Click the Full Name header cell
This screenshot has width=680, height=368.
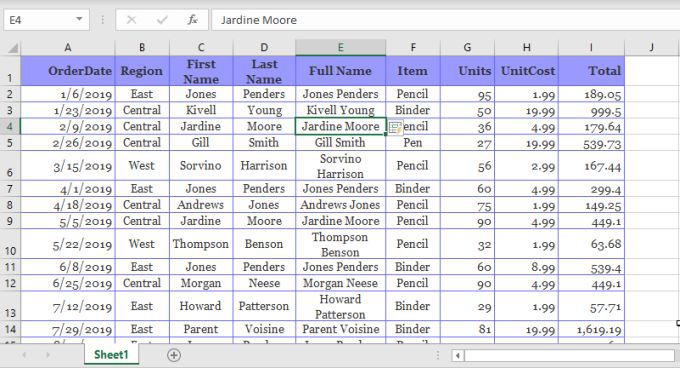tap(340, 71)
